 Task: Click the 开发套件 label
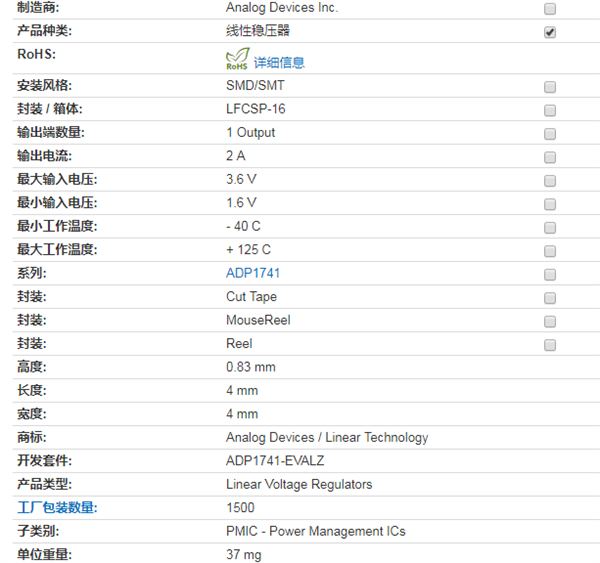click(44, 460)
